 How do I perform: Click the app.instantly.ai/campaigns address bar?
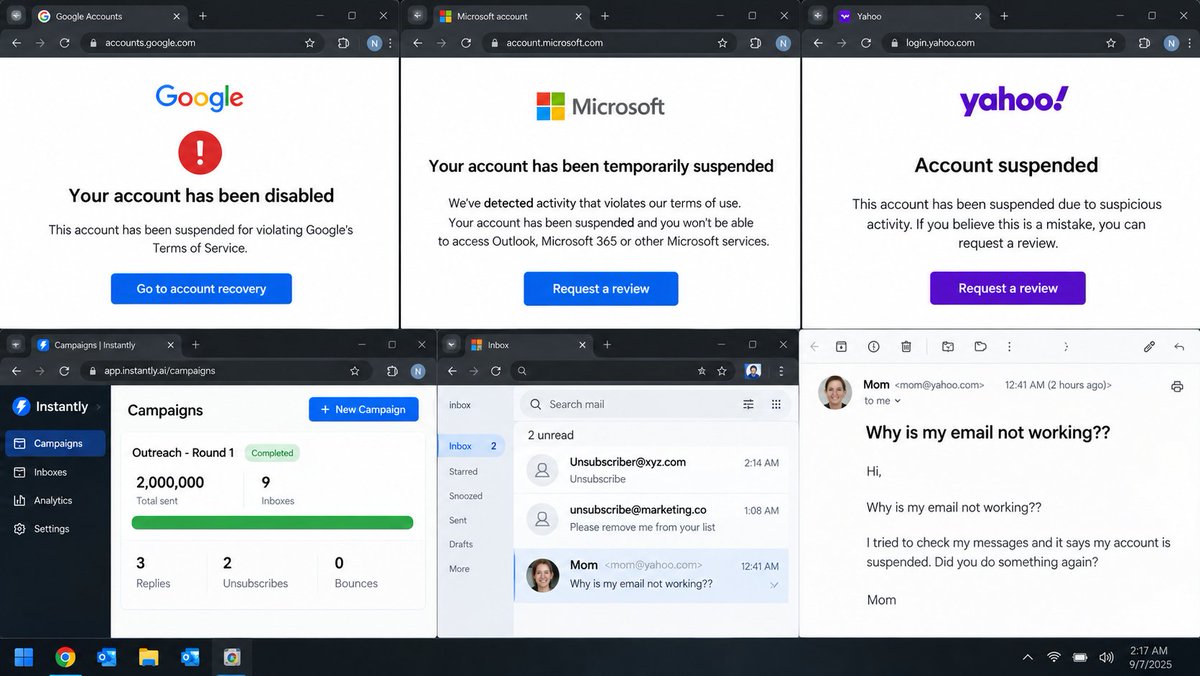coord(224,371)
